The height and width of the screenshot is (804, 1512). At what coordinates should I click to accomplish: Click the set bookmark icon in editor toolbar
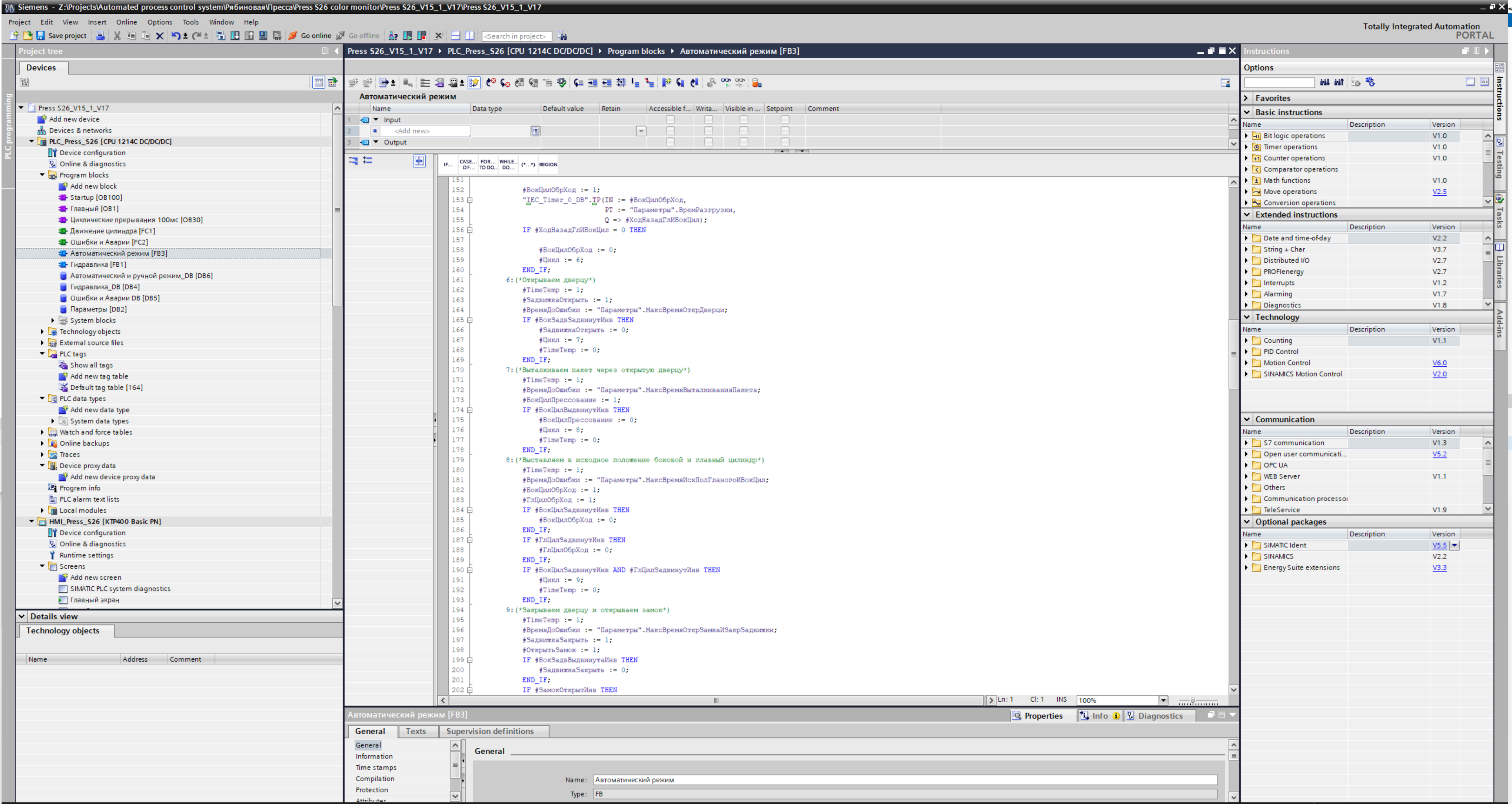pos(666,83)
